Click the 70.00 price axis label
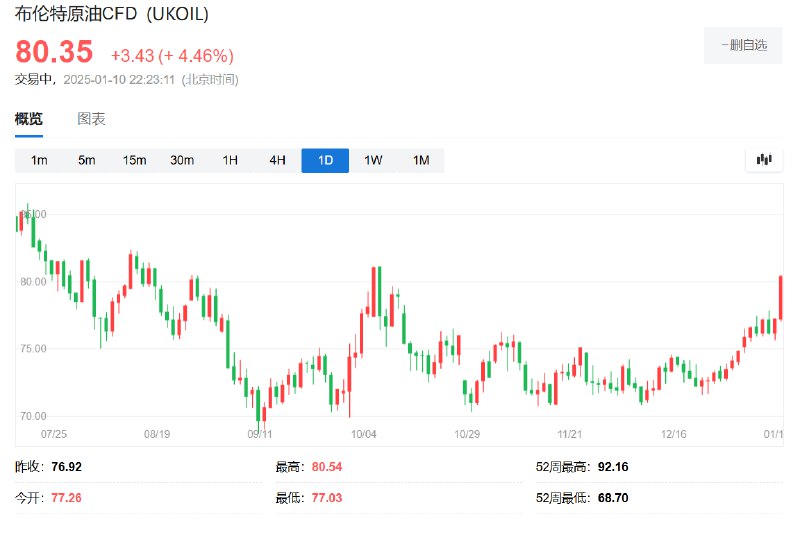Viewport: 800px width, 537px height. 33,416
